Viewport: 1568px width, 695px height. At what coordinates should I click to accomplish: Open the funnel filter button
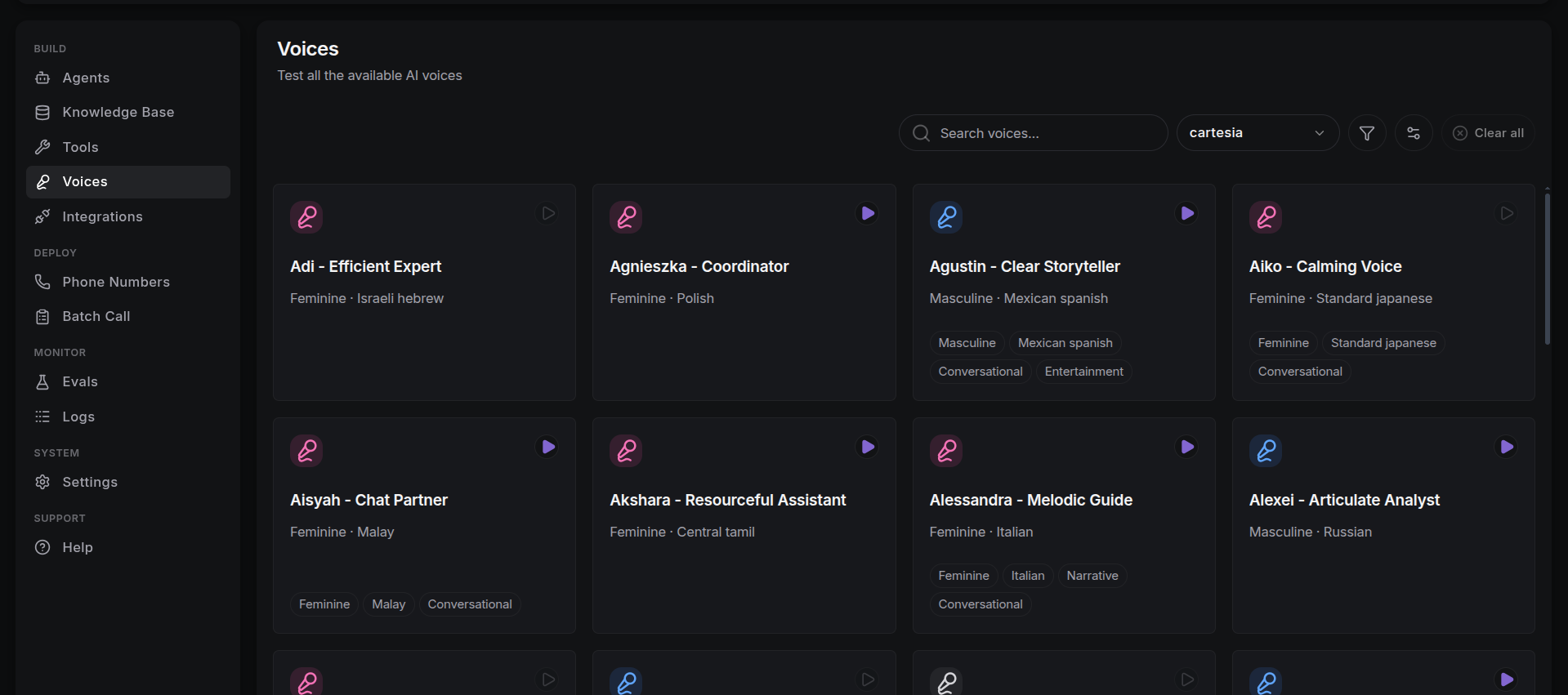click(x=1367, y=133)
